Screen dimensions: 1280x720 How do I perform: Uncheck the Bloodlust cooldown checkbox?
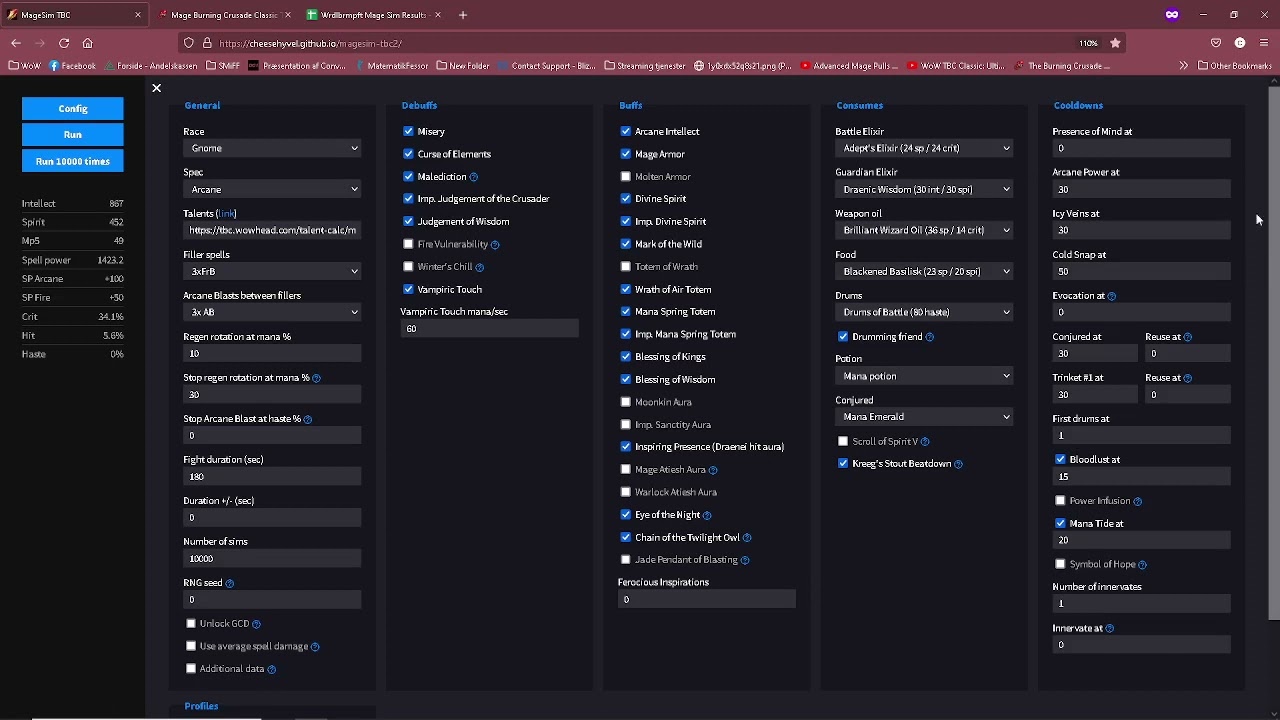click(x=1061, y=460)
